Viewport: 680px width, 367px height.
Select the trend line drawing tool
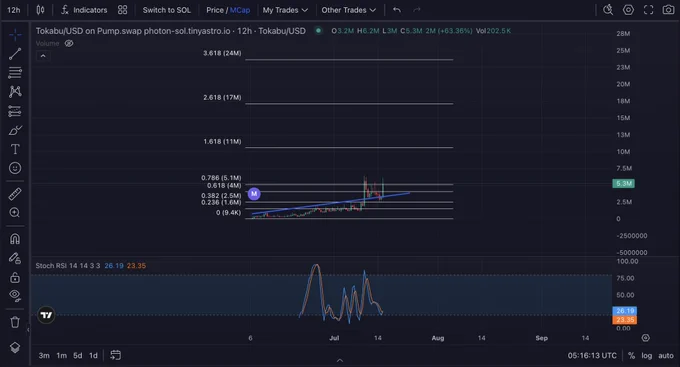point(15,53)
